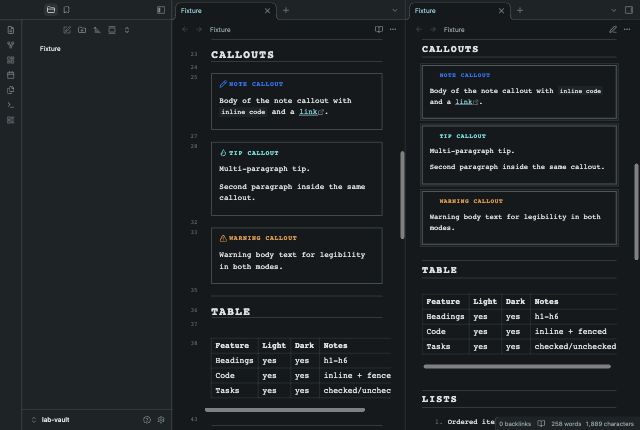
Task: Click right pane table horizontal scrollbar
Action: coord(517,366)
